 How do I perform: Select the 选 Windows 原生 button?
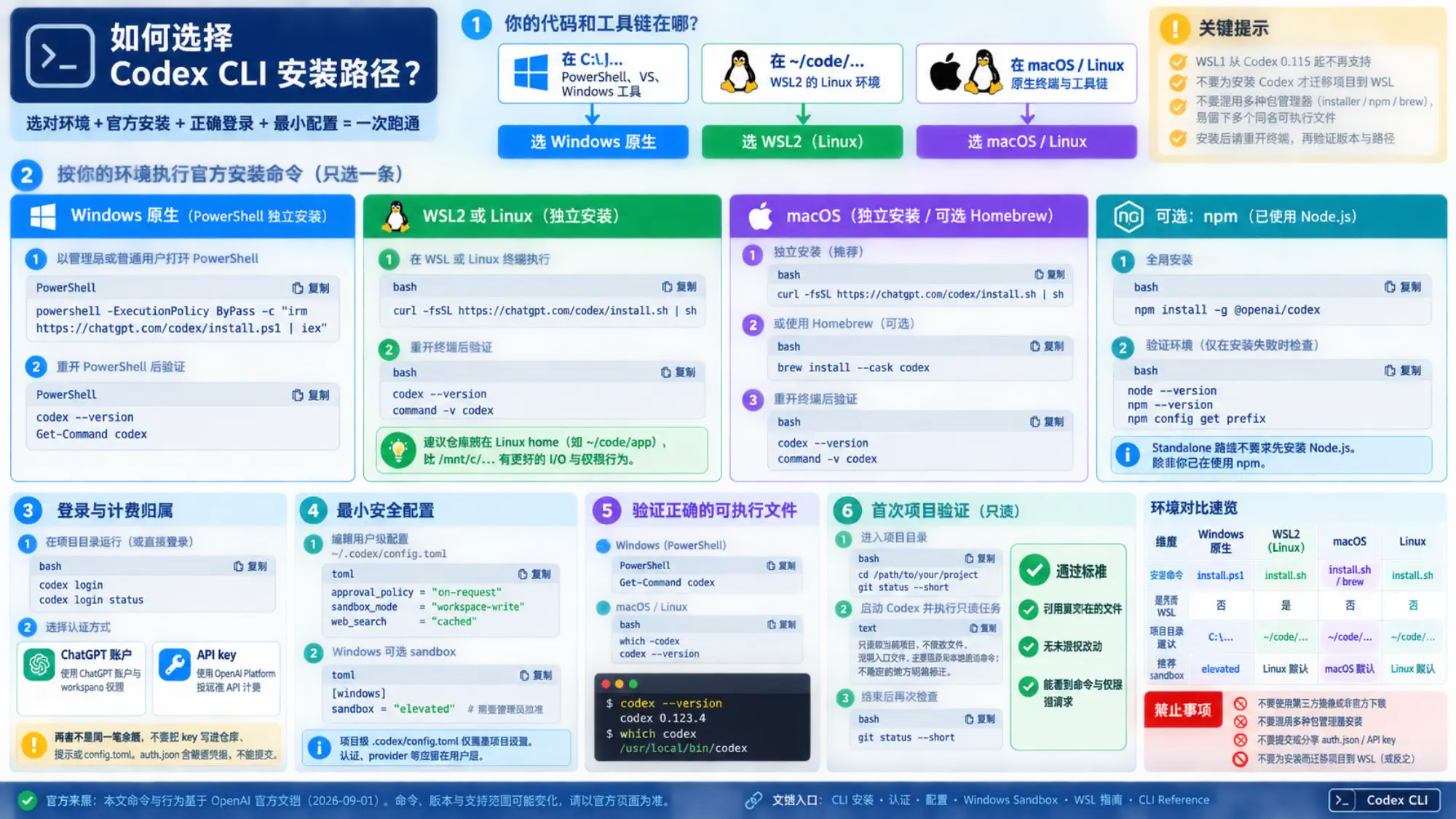point(593,142)
